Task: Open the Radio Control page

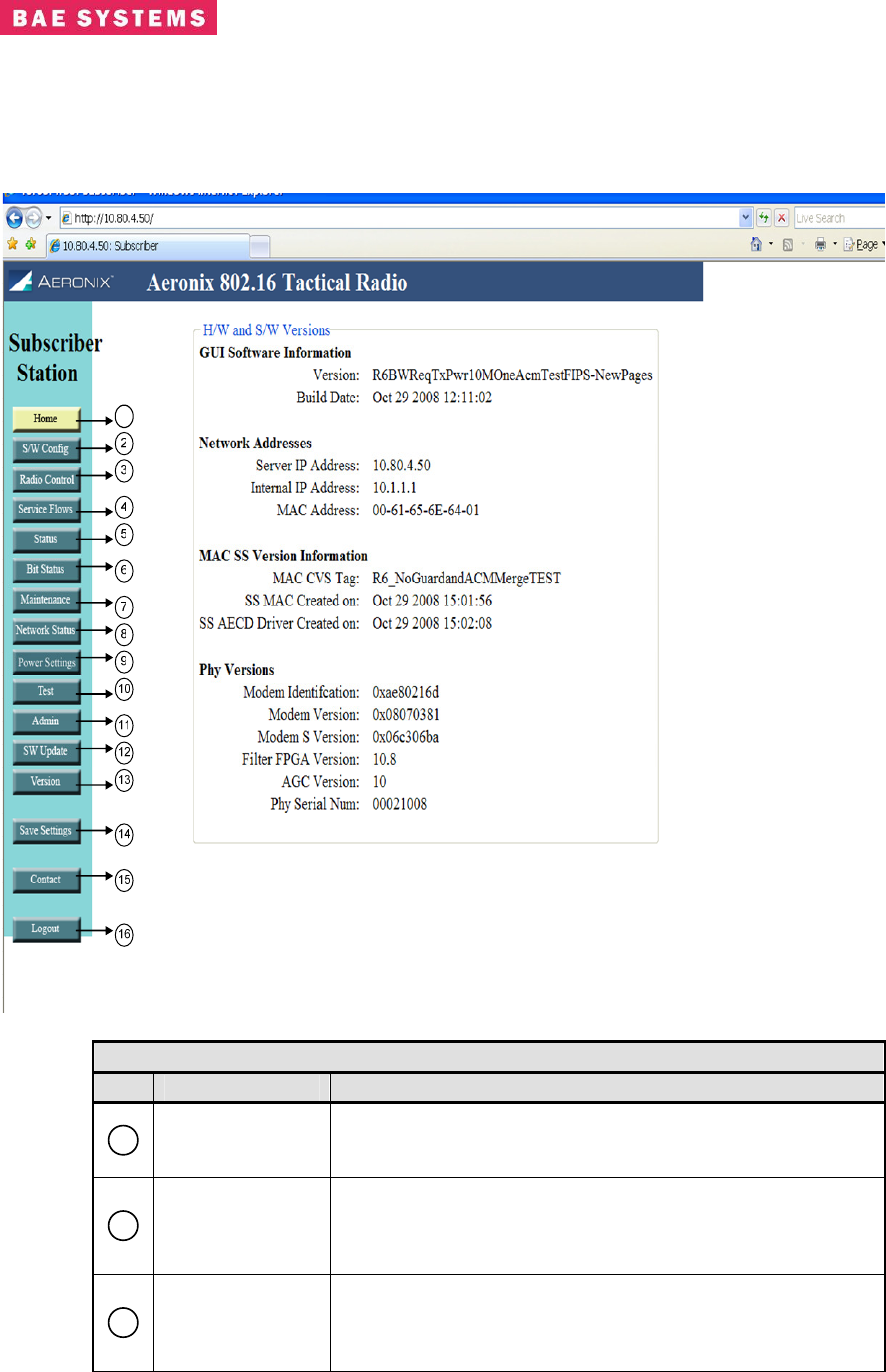Action: point(46,479)
